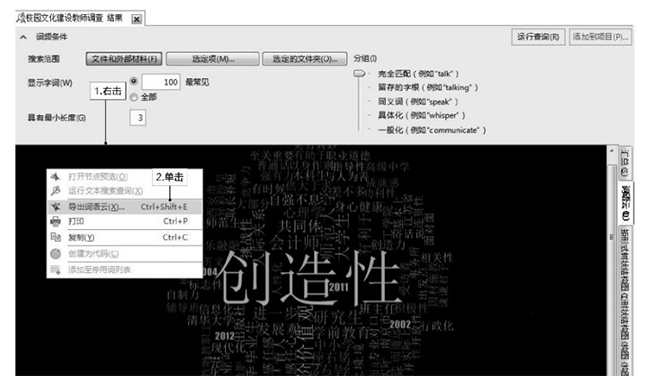Click the export word cloud icon
This screenshot has width=650, height=376.
[x=55, y=206]
